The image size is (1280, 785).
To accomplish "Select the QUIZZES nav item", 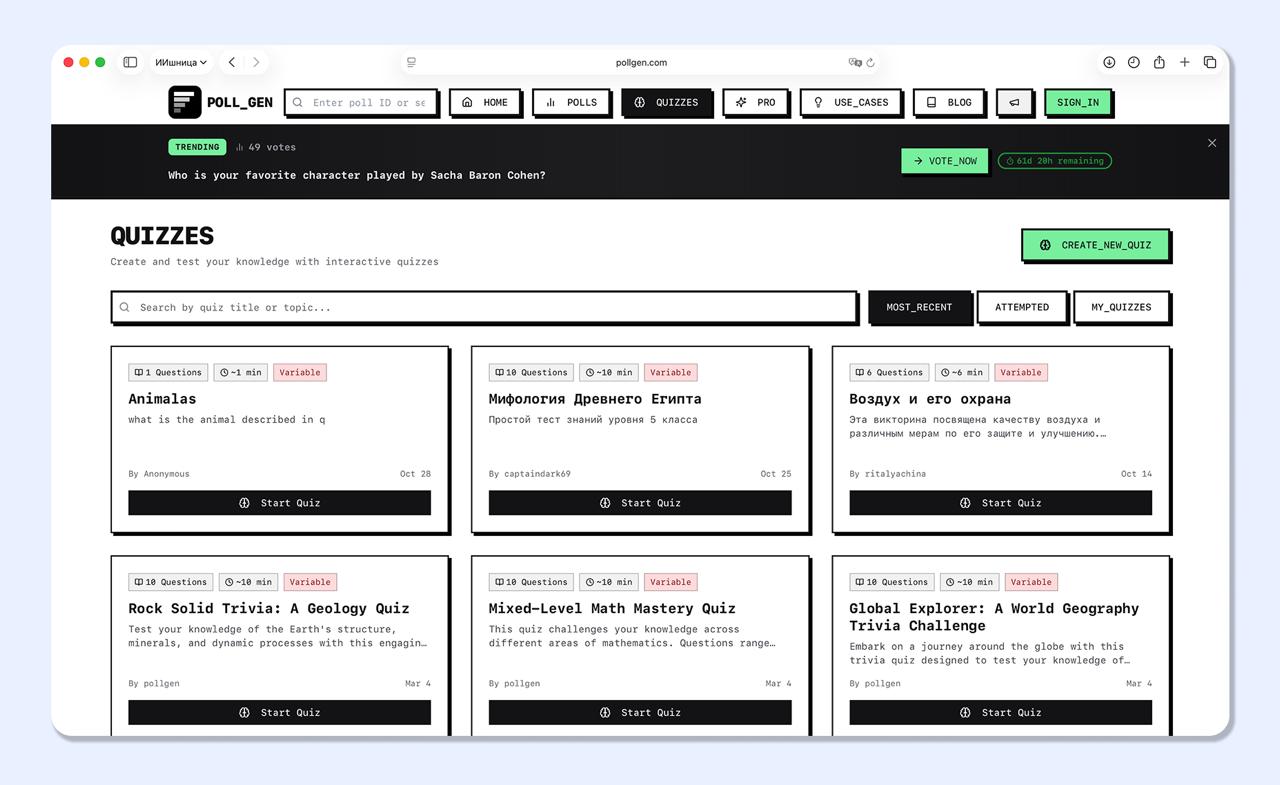I will tap(666, 102).
